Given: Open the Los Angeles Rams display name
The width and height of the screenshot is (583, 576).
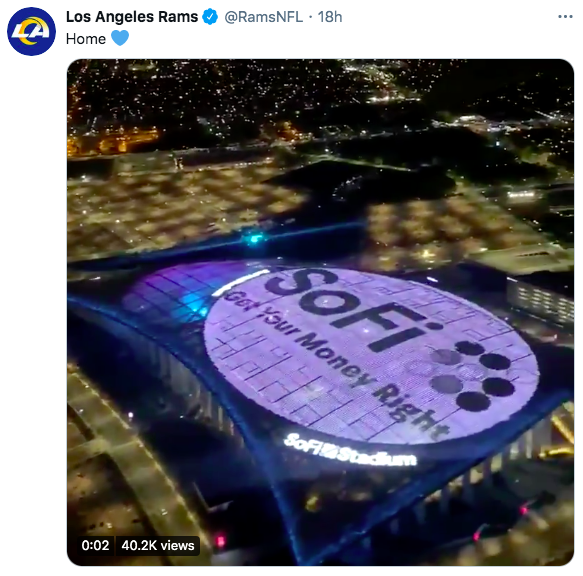Looking at the screenshot, I should (132, 17).
